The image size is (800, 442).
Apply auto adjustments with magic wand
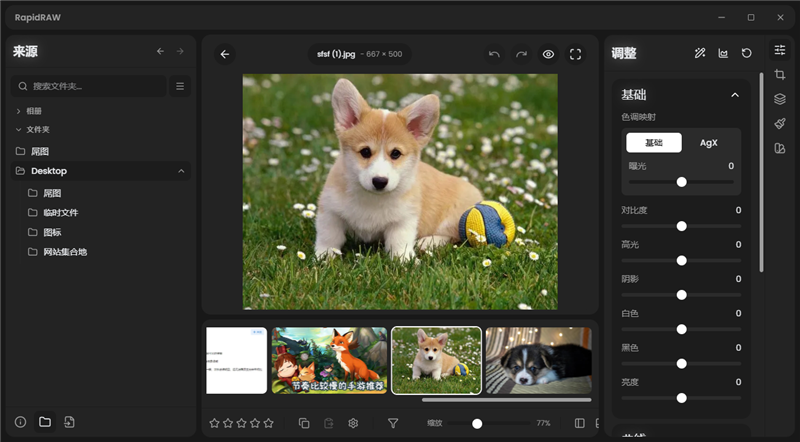pos(700,53)
